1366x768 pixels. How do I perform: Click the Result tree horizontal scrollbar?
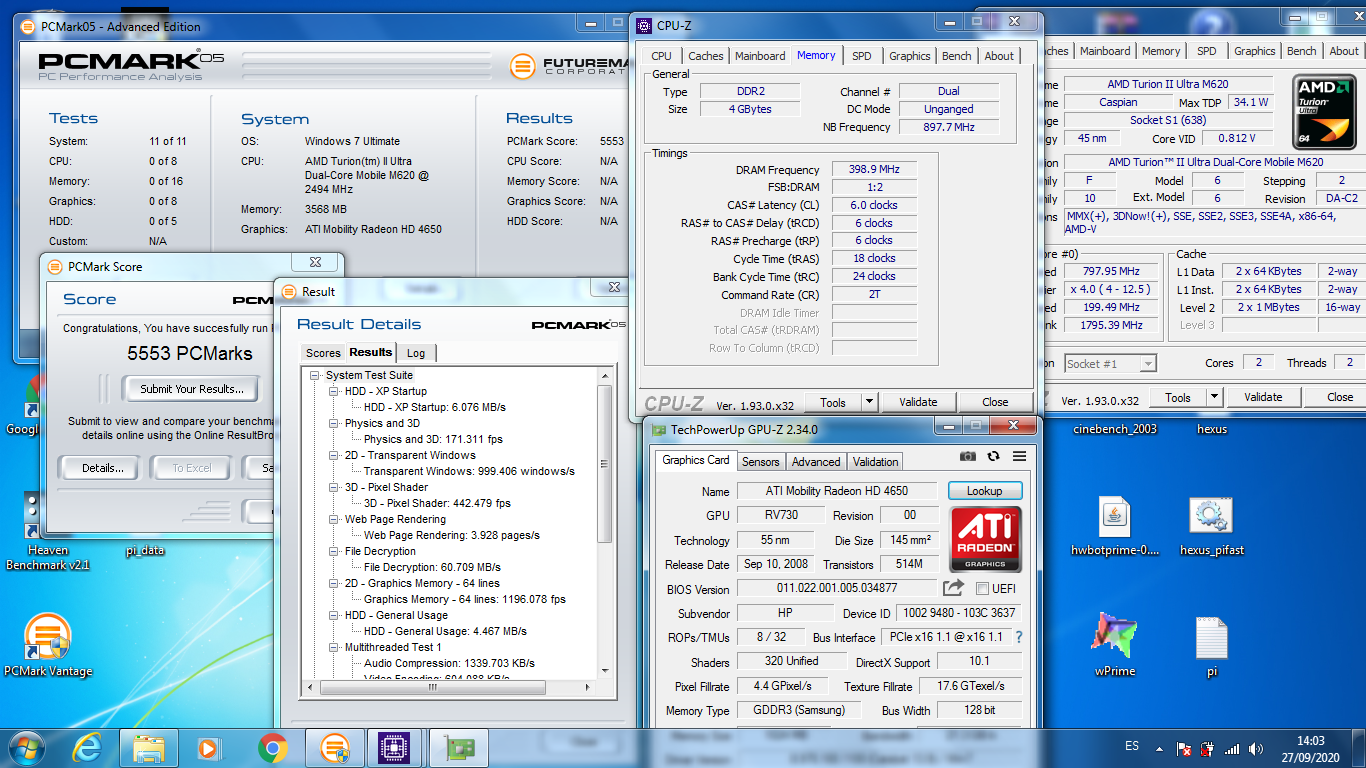click(x=432, y=687)
